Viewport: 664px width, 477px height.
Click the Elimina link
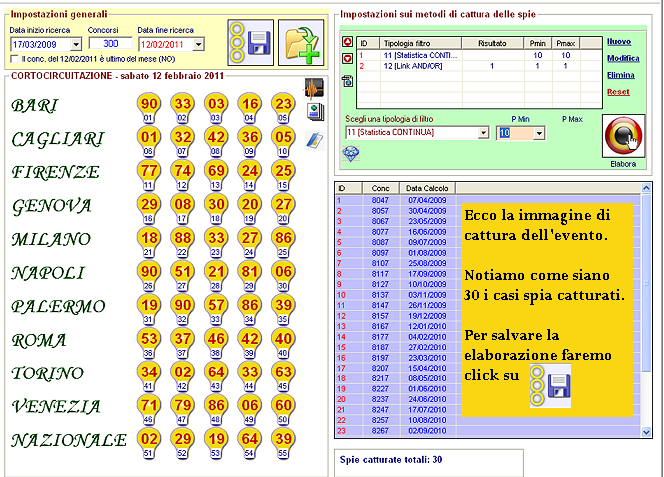click(620, 75)
